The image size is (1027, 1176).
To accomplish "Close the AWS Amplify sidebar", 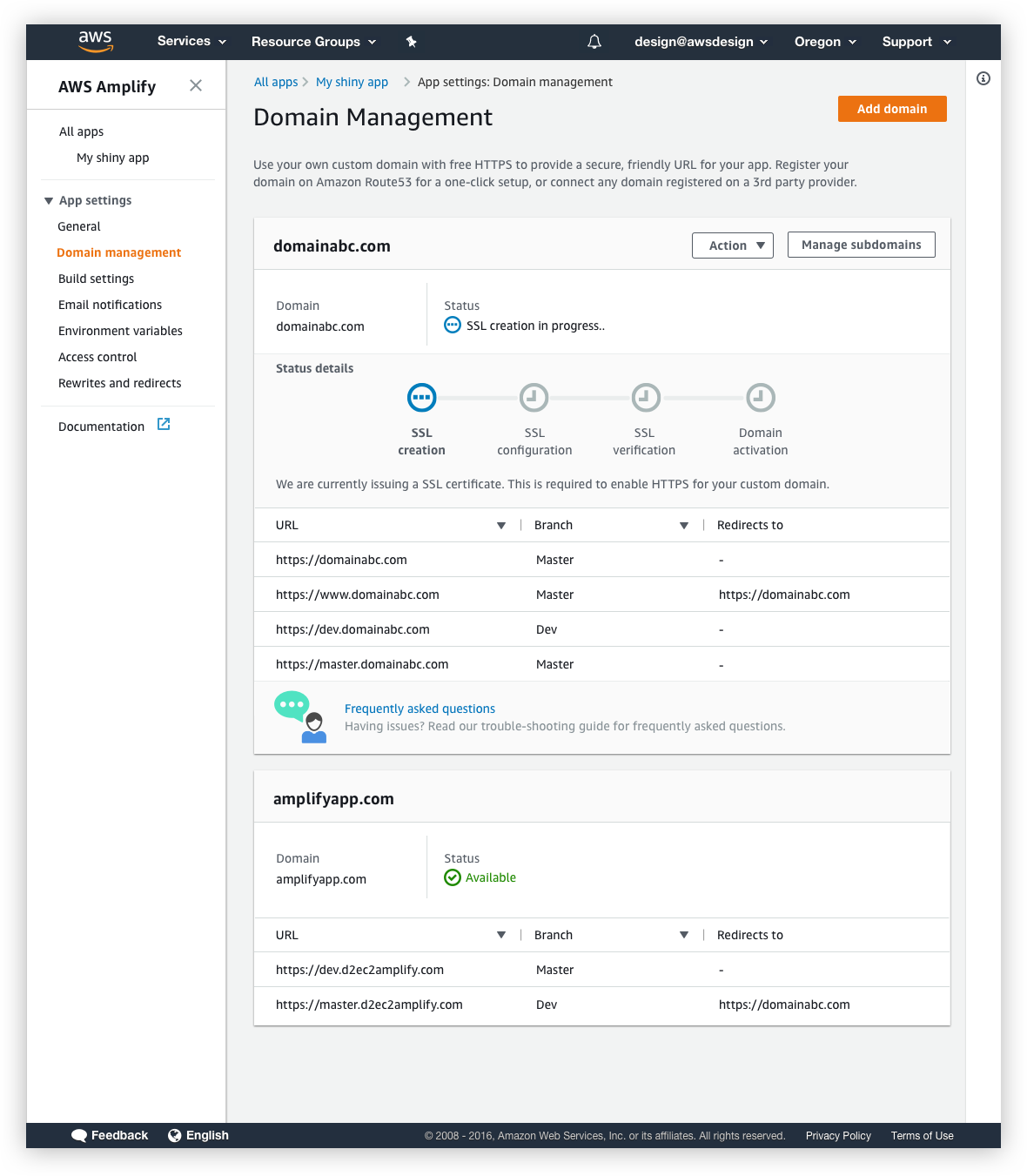I will (196, 85).
